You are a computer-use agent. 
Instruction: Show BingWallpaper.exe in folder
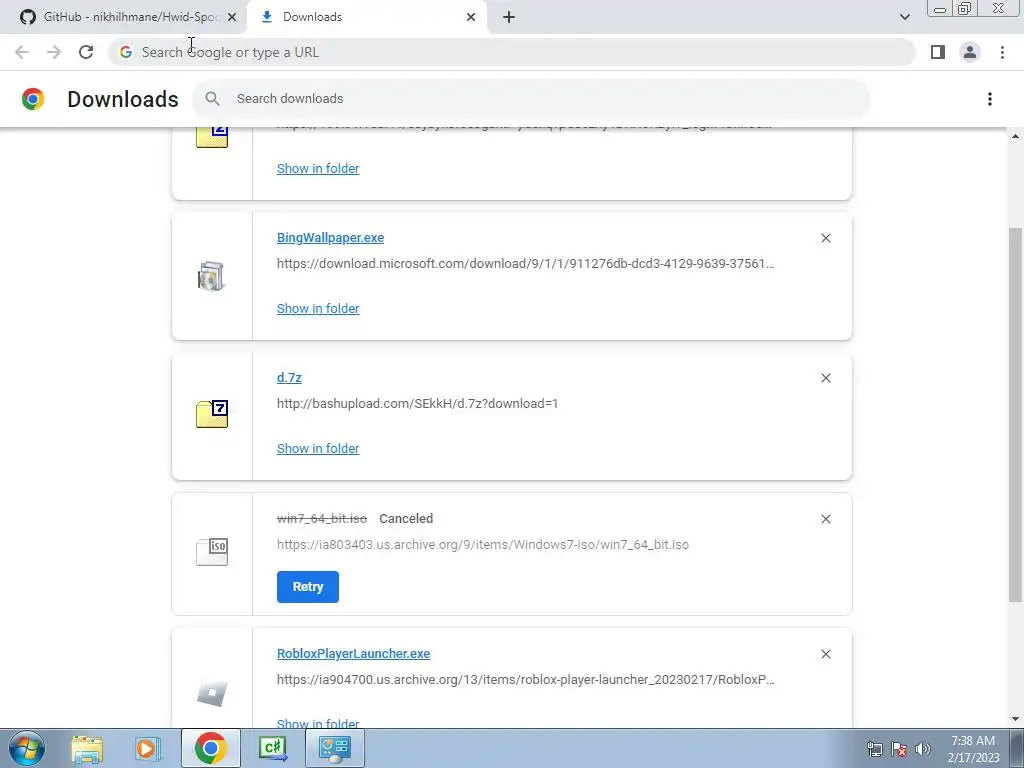click(x=318, y=308)
